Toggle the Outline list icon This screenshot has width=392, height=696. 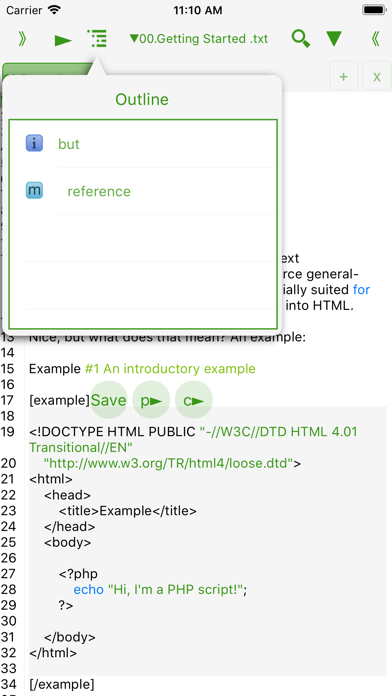97,39
